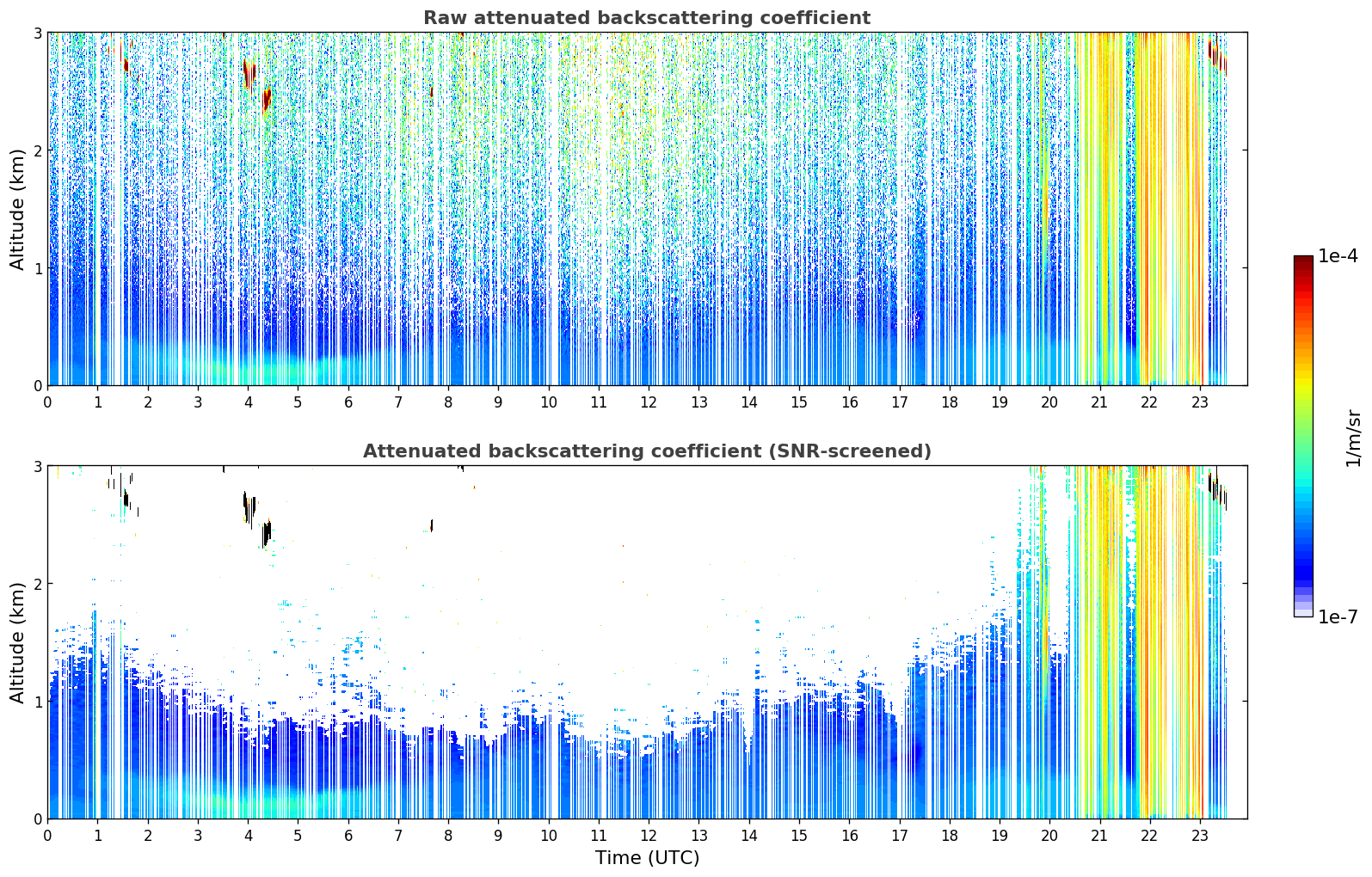Click the black cloud patch near hour 4 in screened plot

pyautogui.click(x=249, y=507)
